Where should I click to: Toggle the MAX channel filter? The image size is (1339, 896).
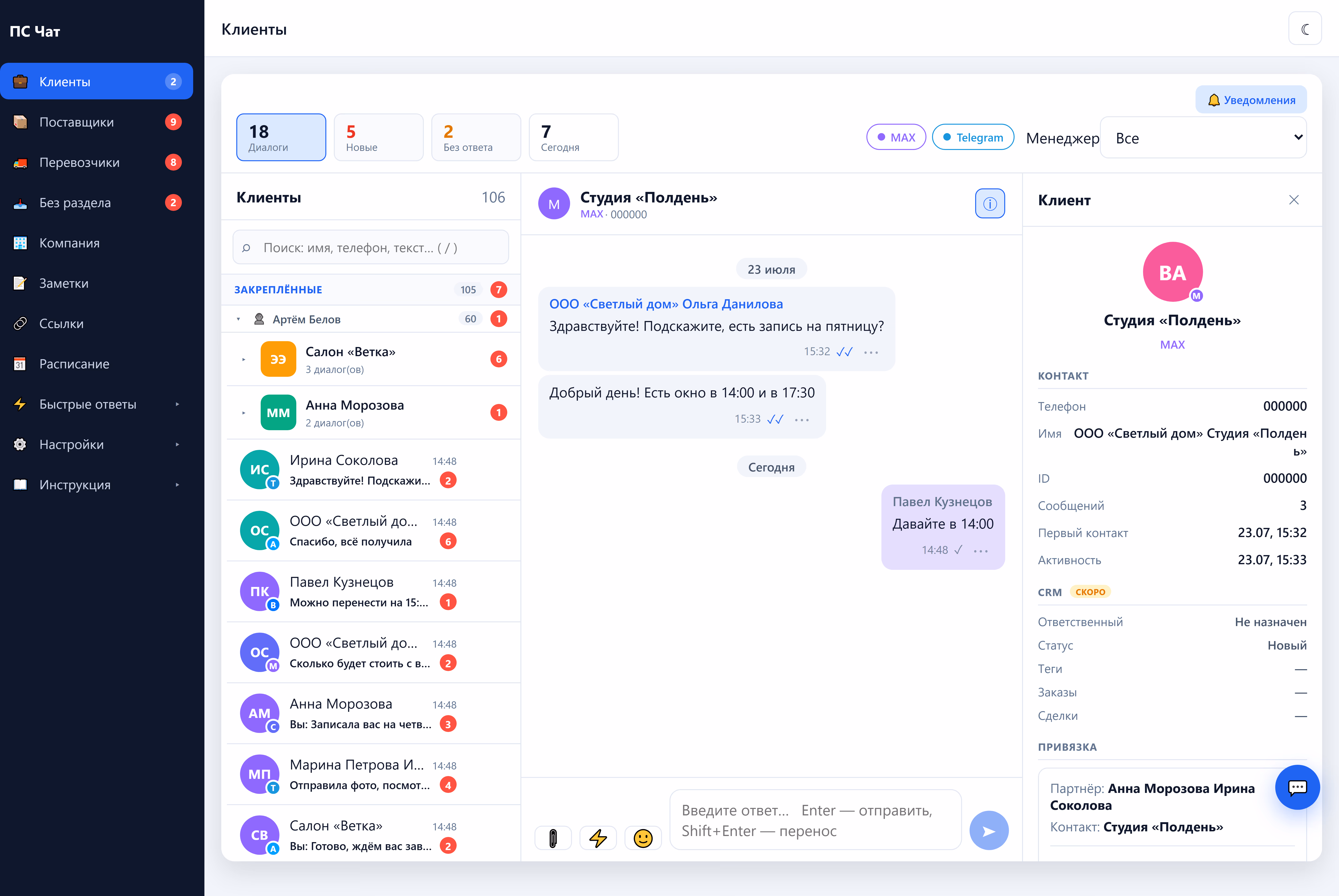[x=896, y=137]
